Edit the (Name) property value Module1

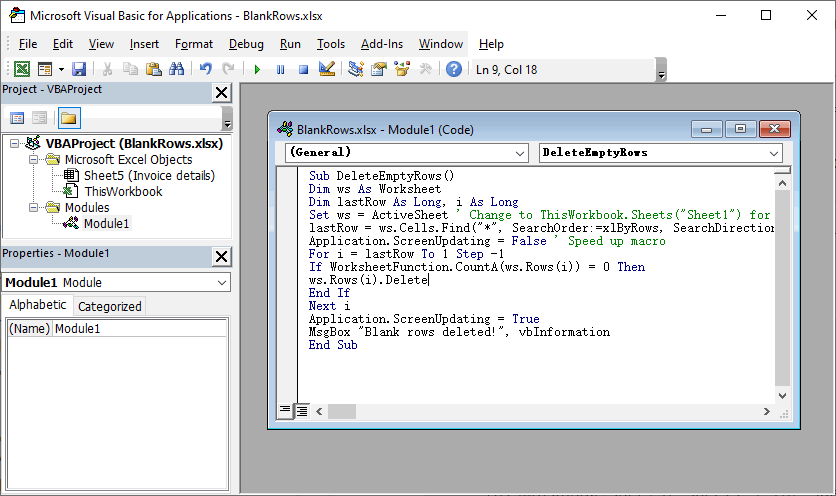click(140, 329)
